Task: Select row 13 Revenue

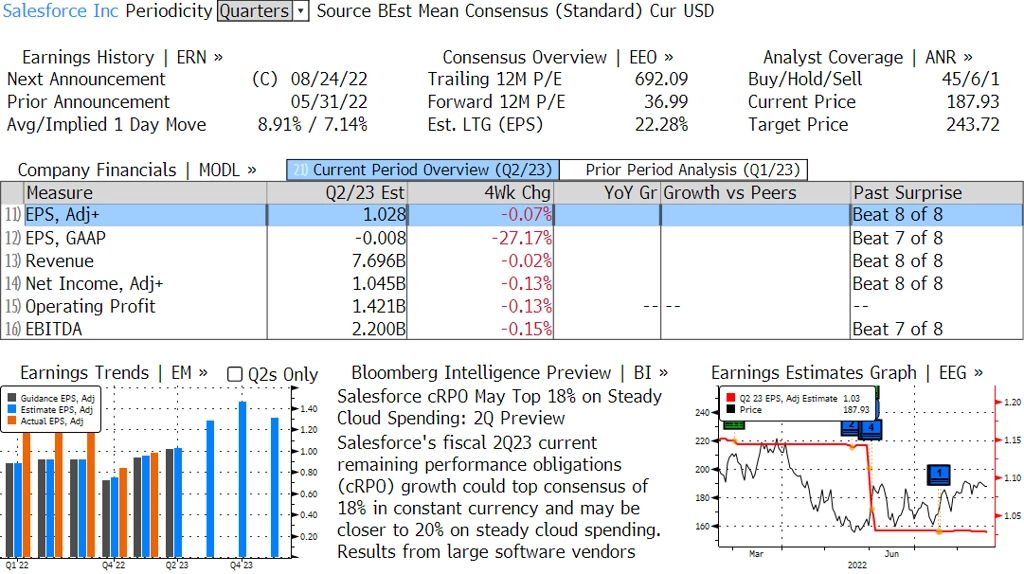Action: click(x=511, y=261)
